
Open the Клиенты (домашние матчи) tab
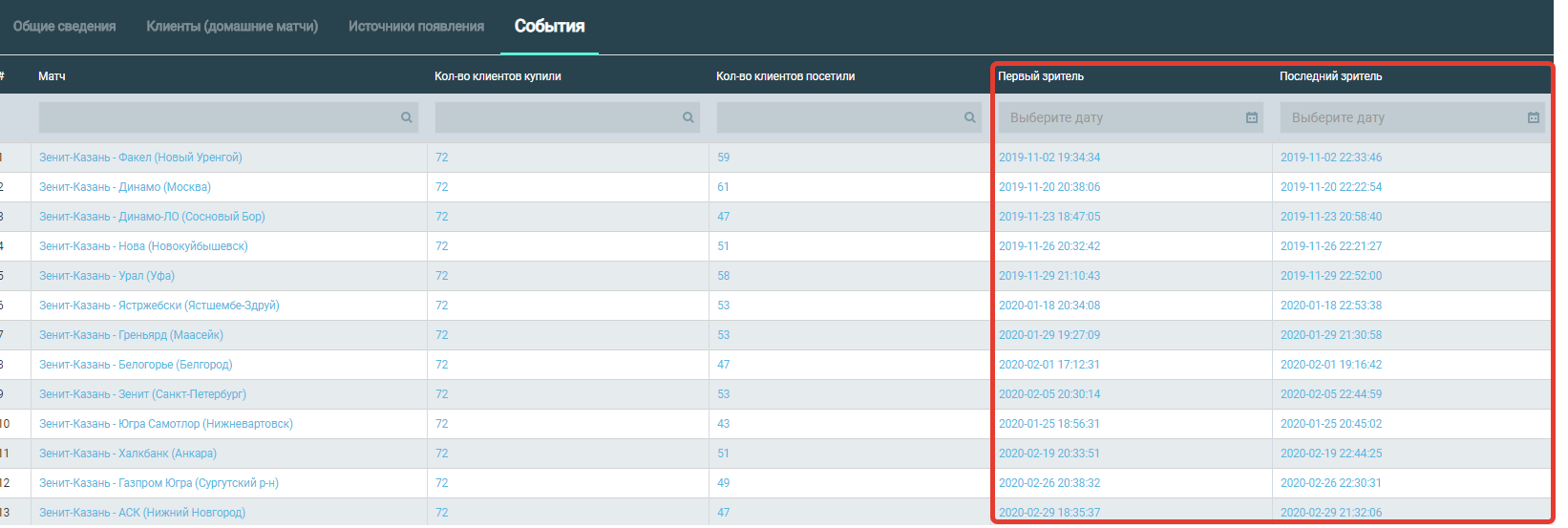click(232, 27)
